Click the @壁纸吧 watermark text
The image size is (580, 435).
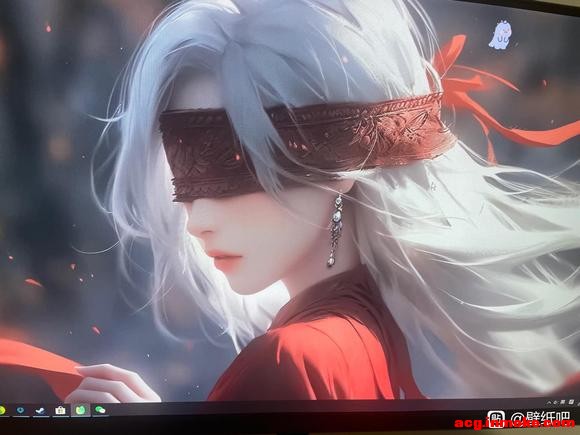(540, 418)
